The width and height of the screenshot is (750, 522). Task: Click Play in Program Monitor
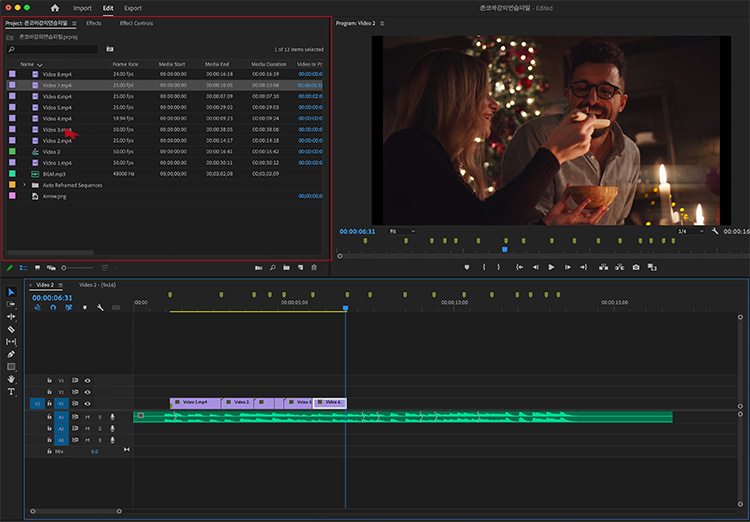coord(551,267)
